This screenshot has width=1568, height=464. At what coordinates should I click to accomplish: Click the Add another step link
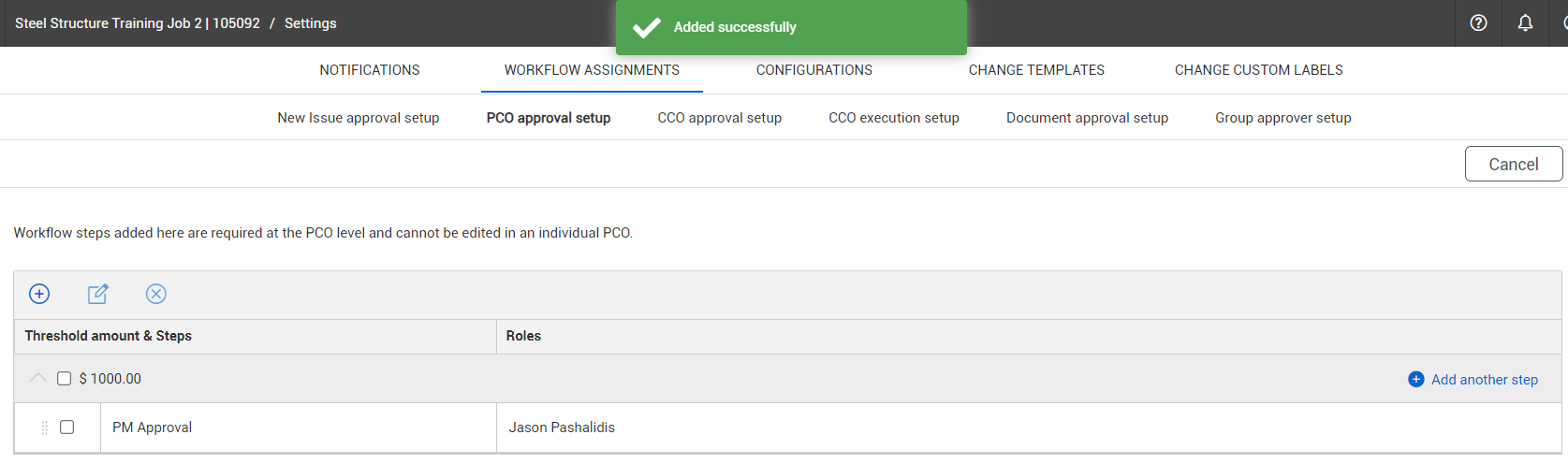[x=1484, y=380]
